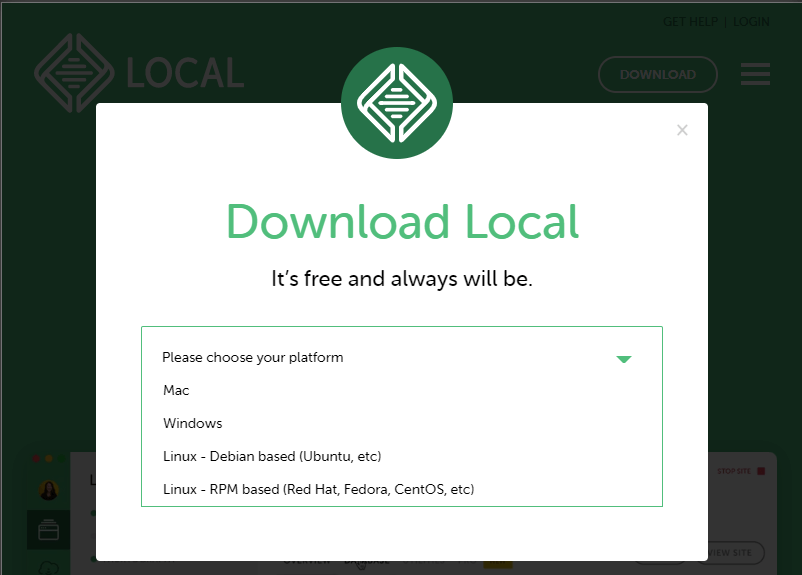Open the GET HELP link

click(x=690, y=21)
